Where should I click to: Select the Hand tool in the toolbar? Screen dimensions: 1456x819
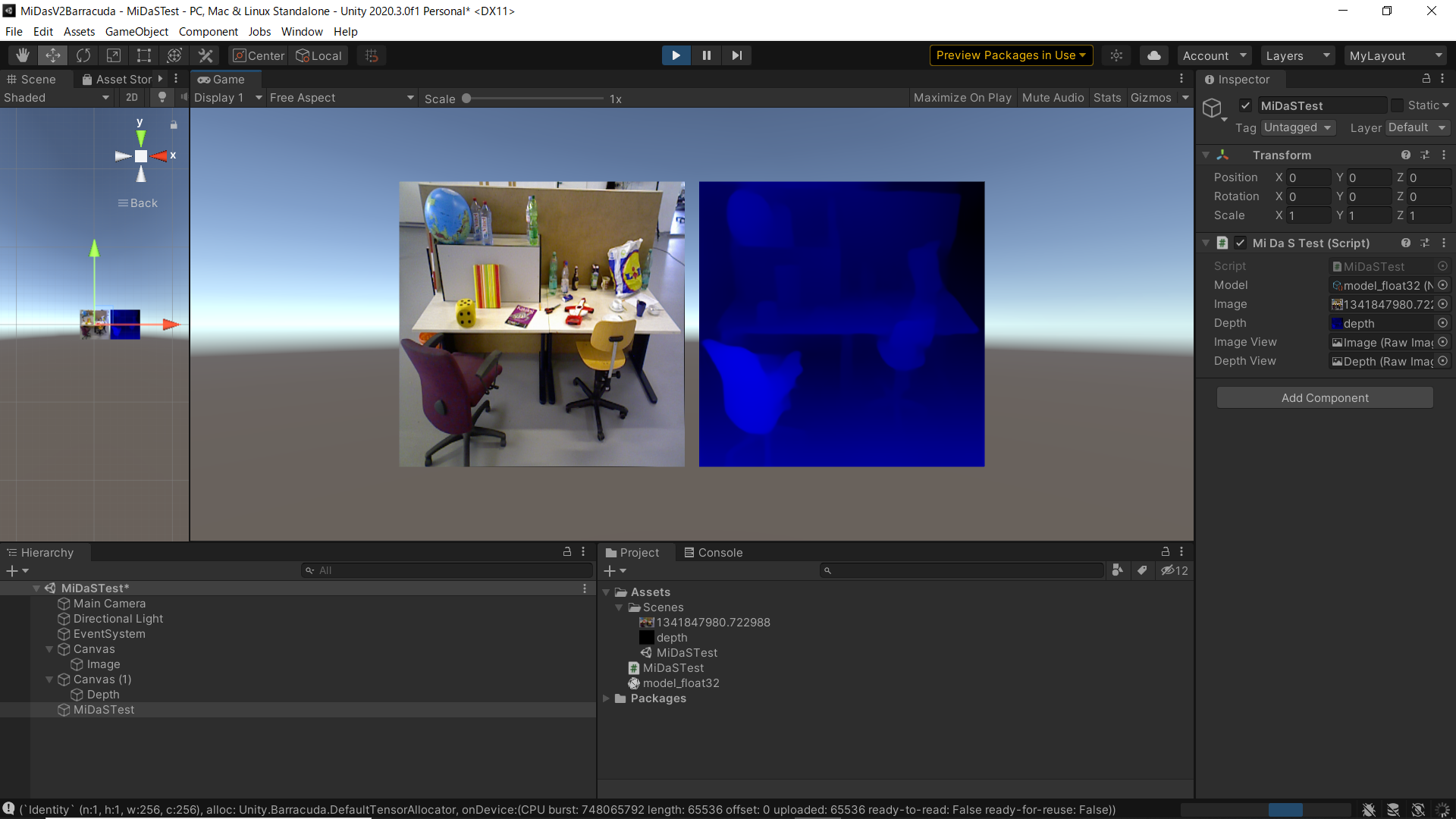click(x=22, y=55)
